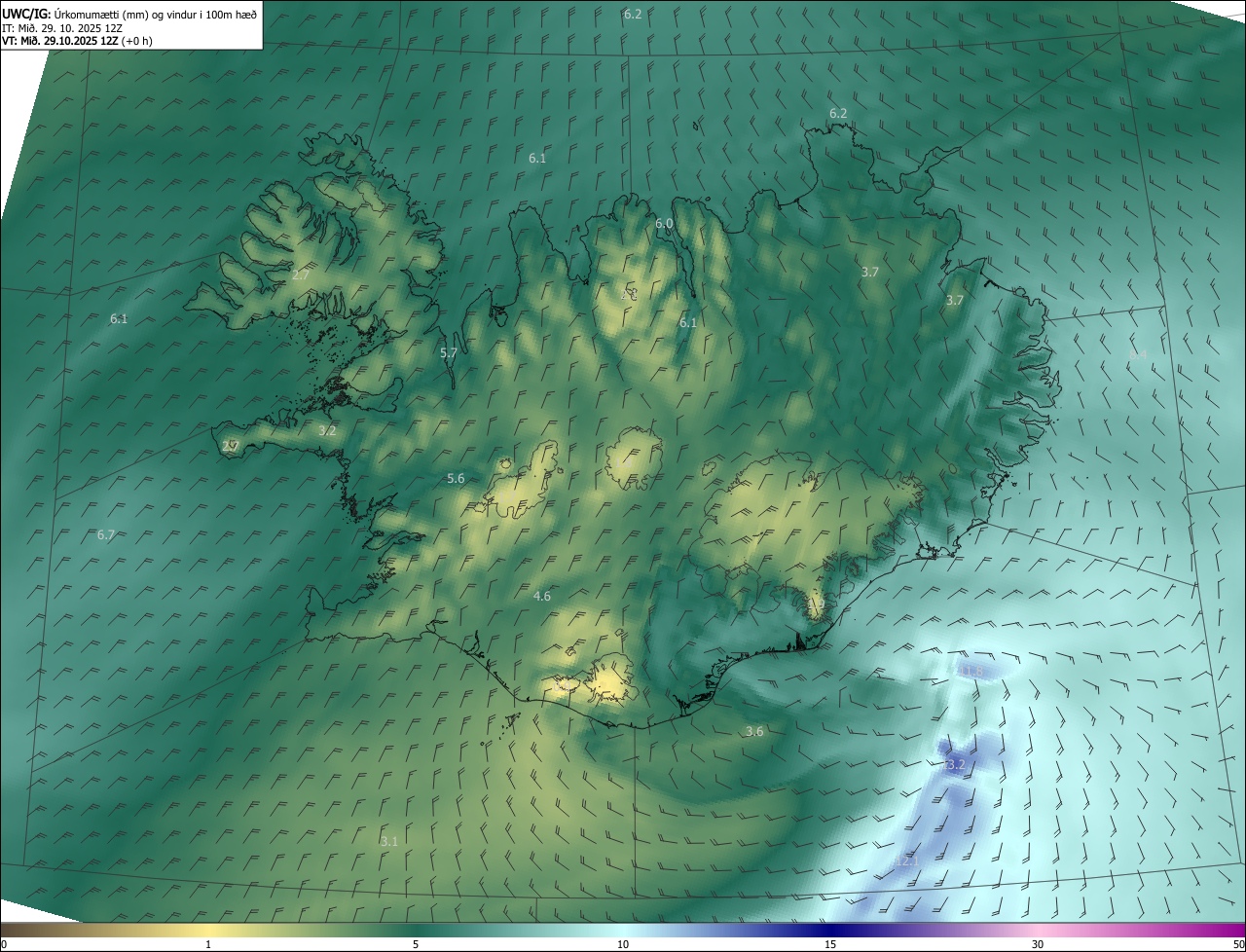Click the 6.7 value over the western sea
1246x952 pixels.
point(106,534)
